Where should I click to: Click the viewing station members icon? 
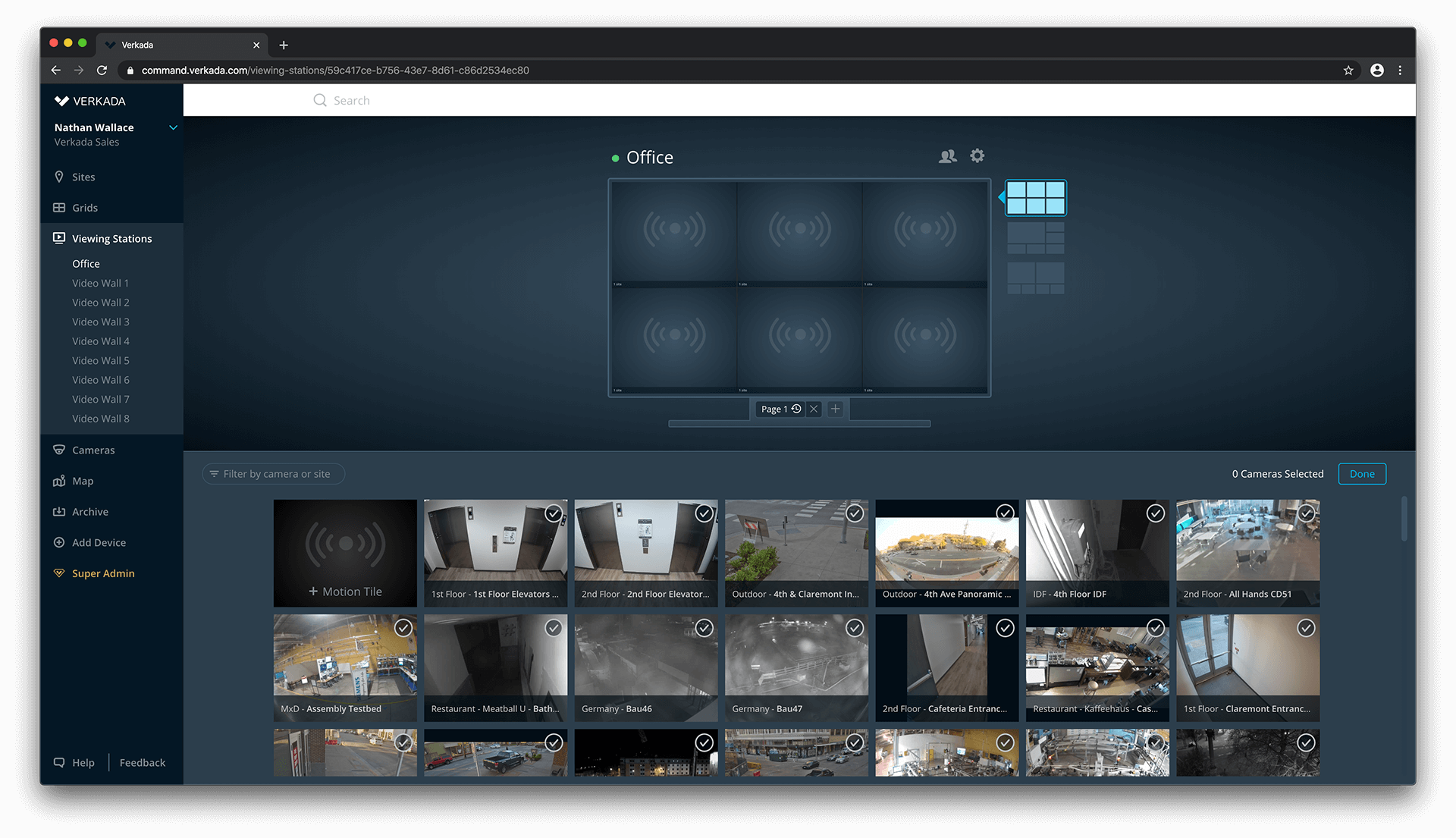(x=948, y=156)
